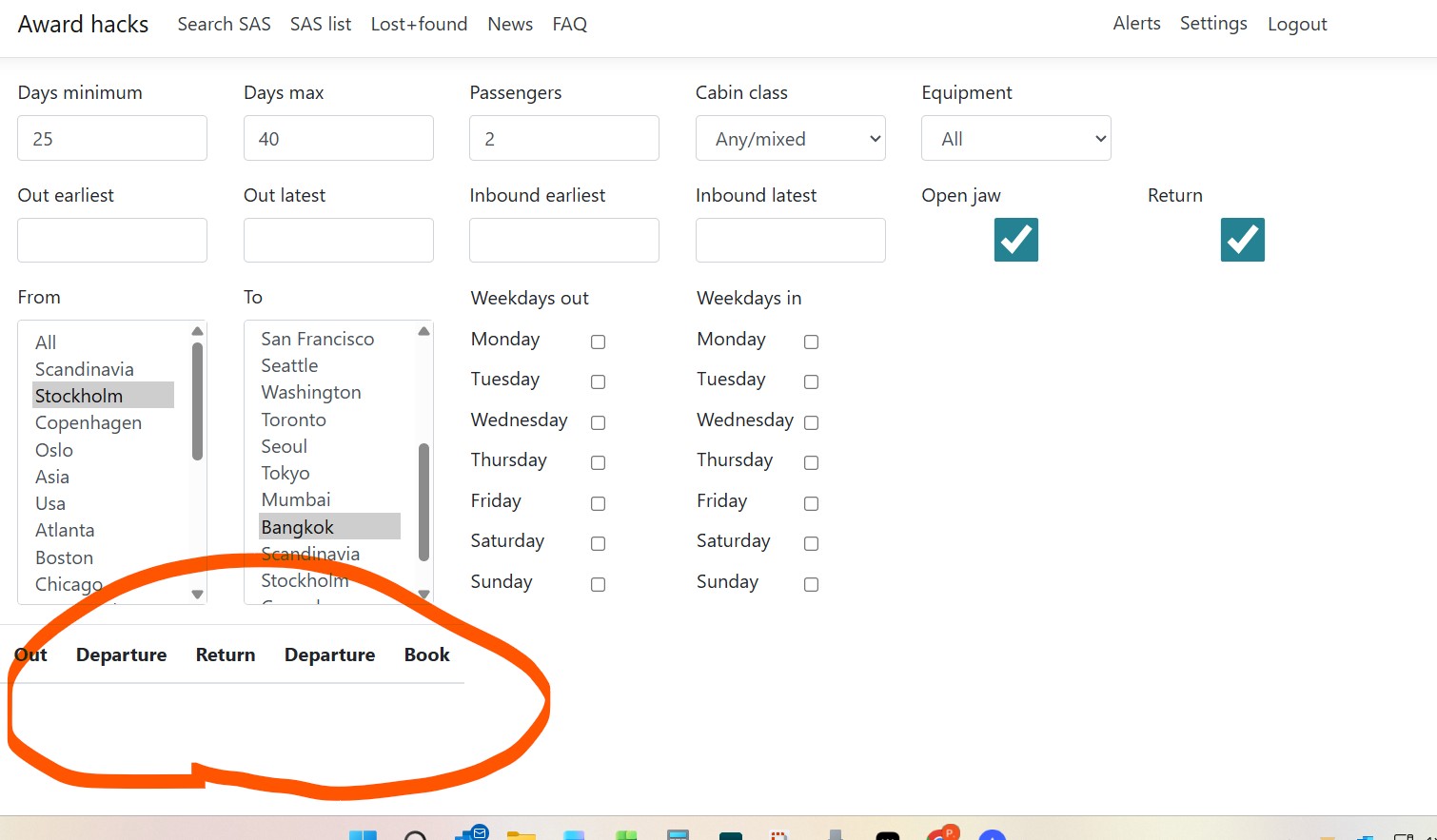Open the News section
This screenshot has height=840, width=1437.
tap(510, 24)
